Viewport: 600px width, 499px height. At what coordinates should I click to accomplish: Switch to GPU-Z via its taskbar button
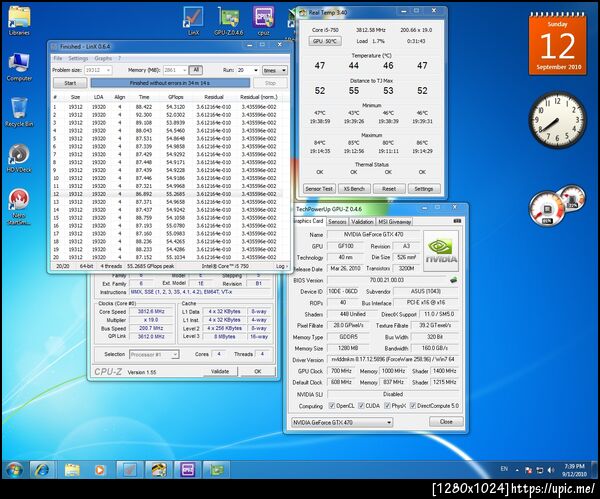pyautogui.click(x=216, y=470)
